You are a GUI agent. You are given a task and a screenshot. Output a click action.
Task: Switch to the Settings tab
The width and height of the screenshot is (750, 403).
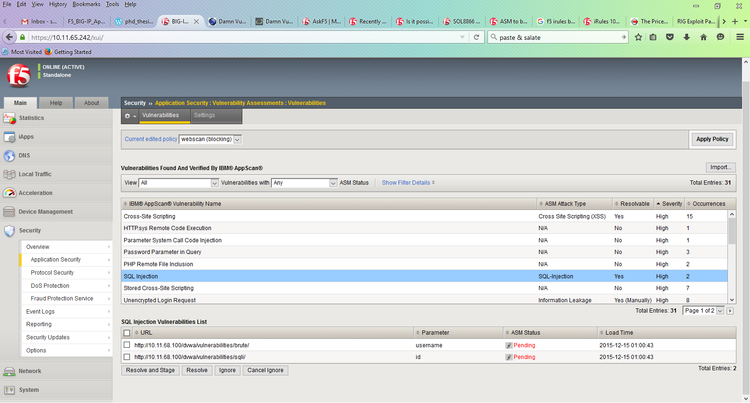click(204, 116)
